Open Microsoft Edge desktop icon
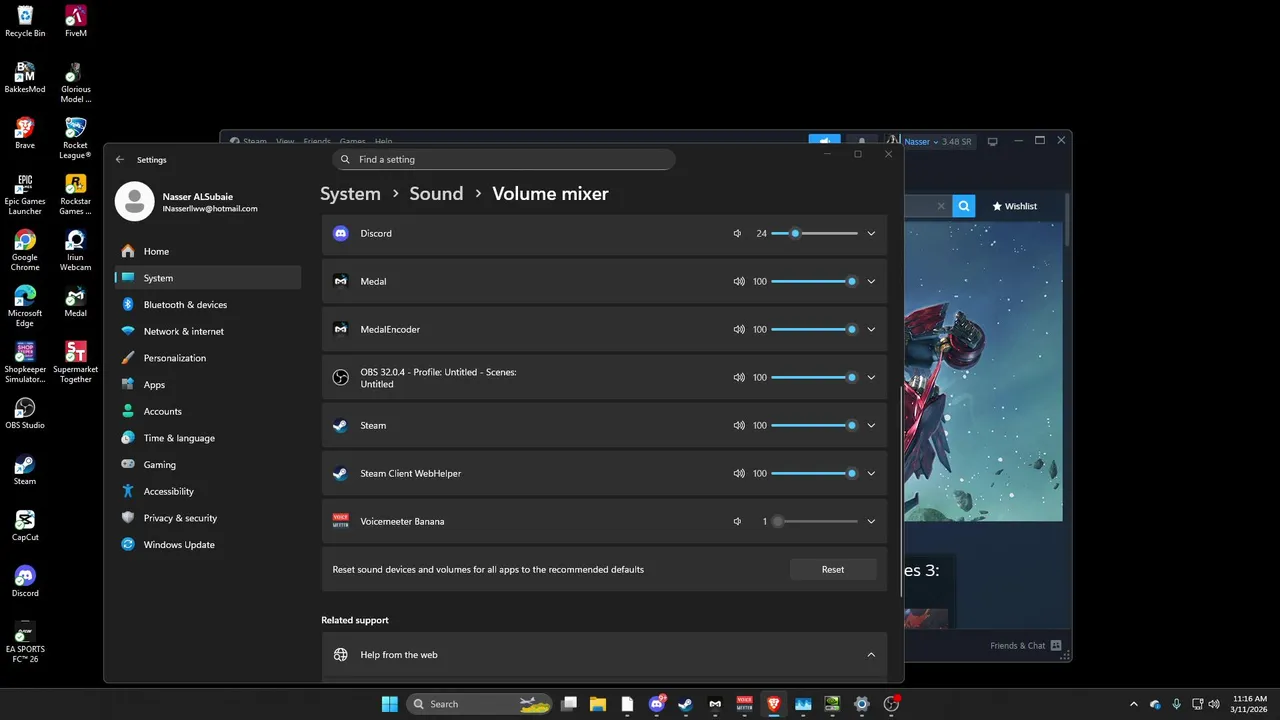Image resolution: width=1280 pixels, height=720 pixels. [25, 306]
